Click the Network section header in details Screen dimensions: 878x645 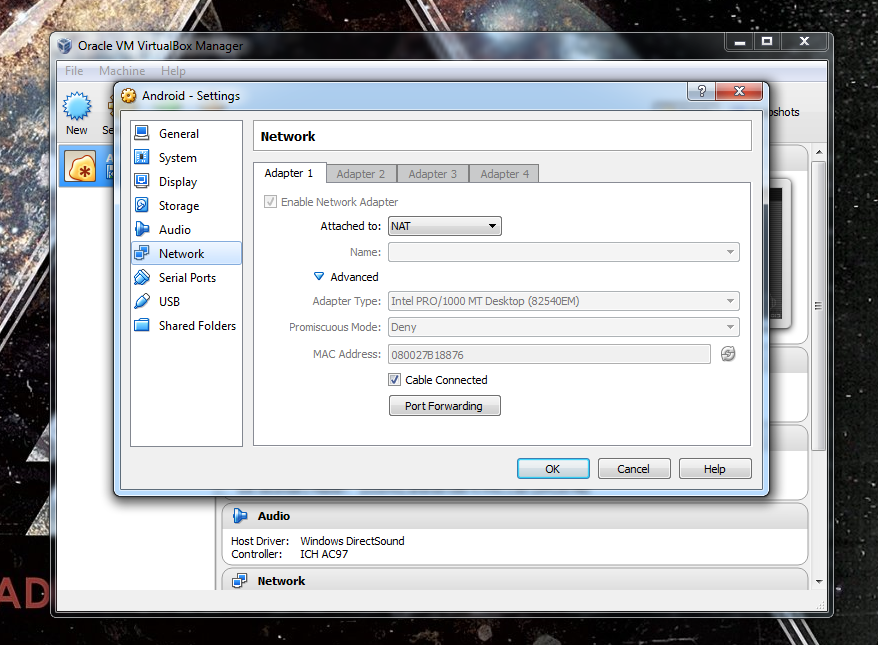click(515, 580)
